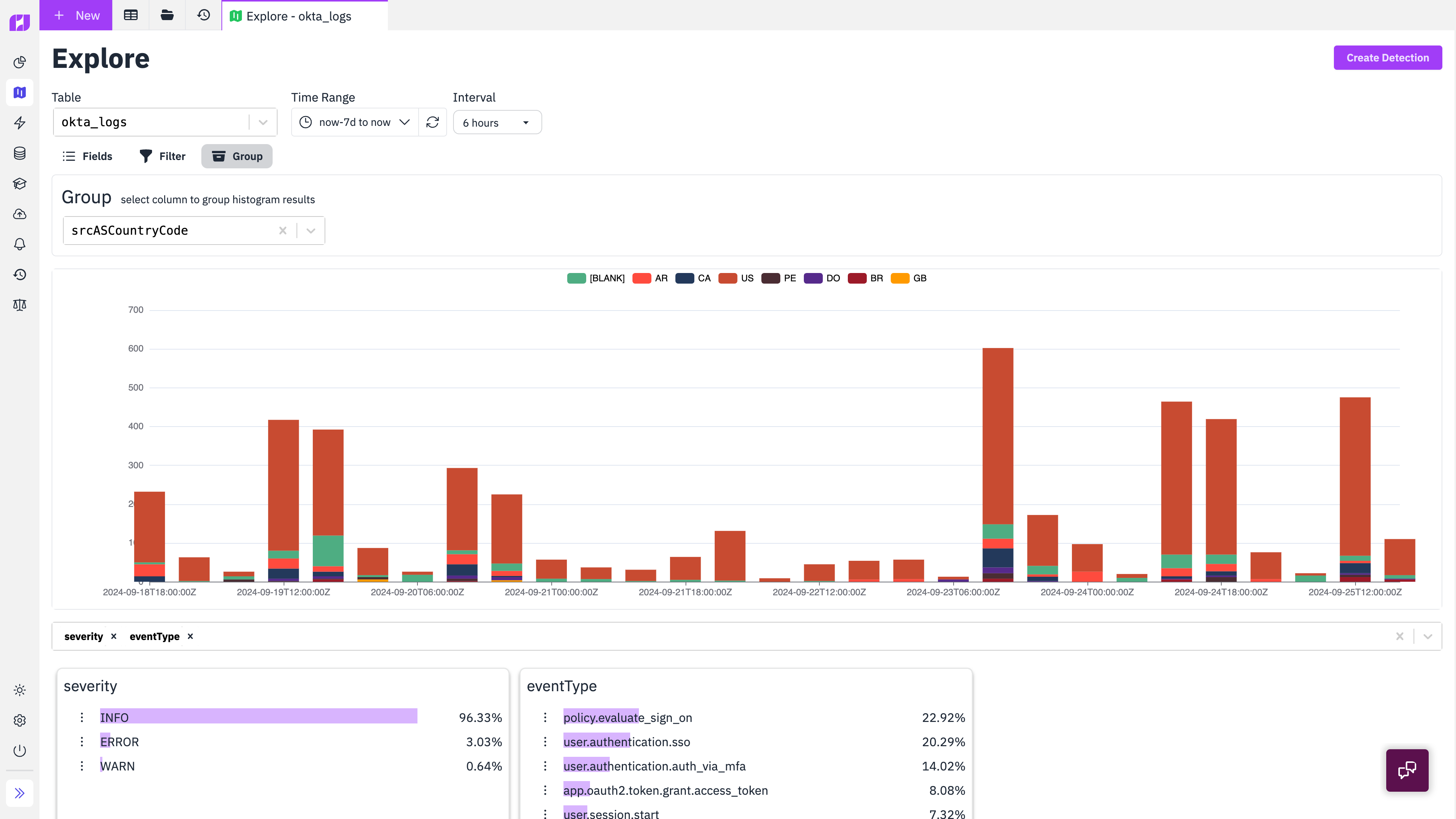Open the cloud upload sidebar icon
The width and height of the screenshot is (1456, 819).
(20, 214)
